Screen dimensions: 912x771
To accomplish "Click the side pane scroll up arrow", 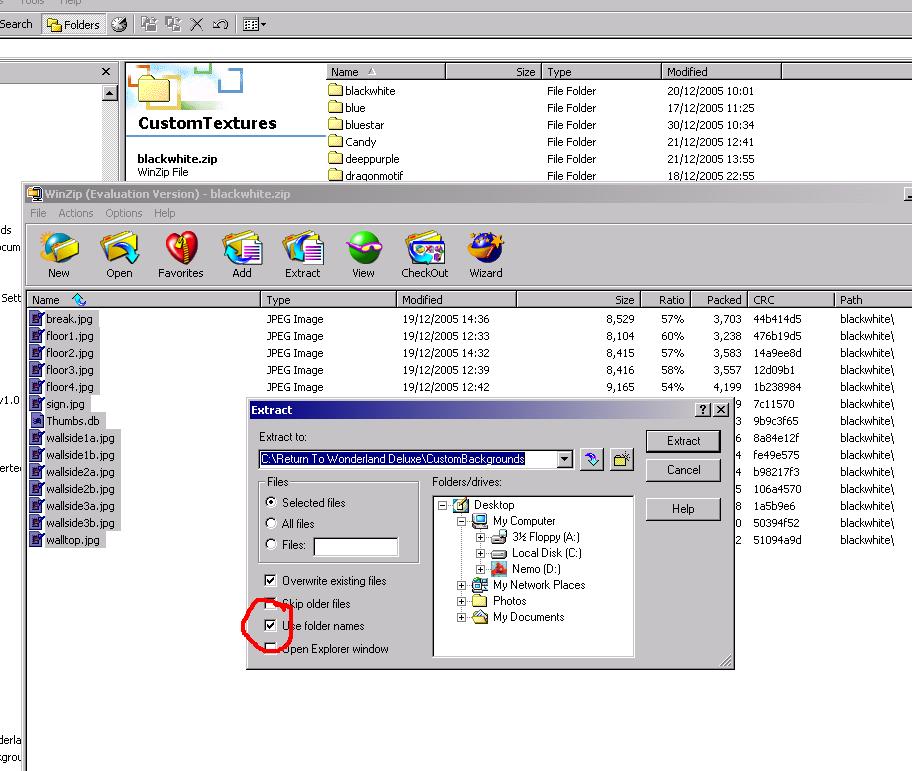I will pos(110,92).
